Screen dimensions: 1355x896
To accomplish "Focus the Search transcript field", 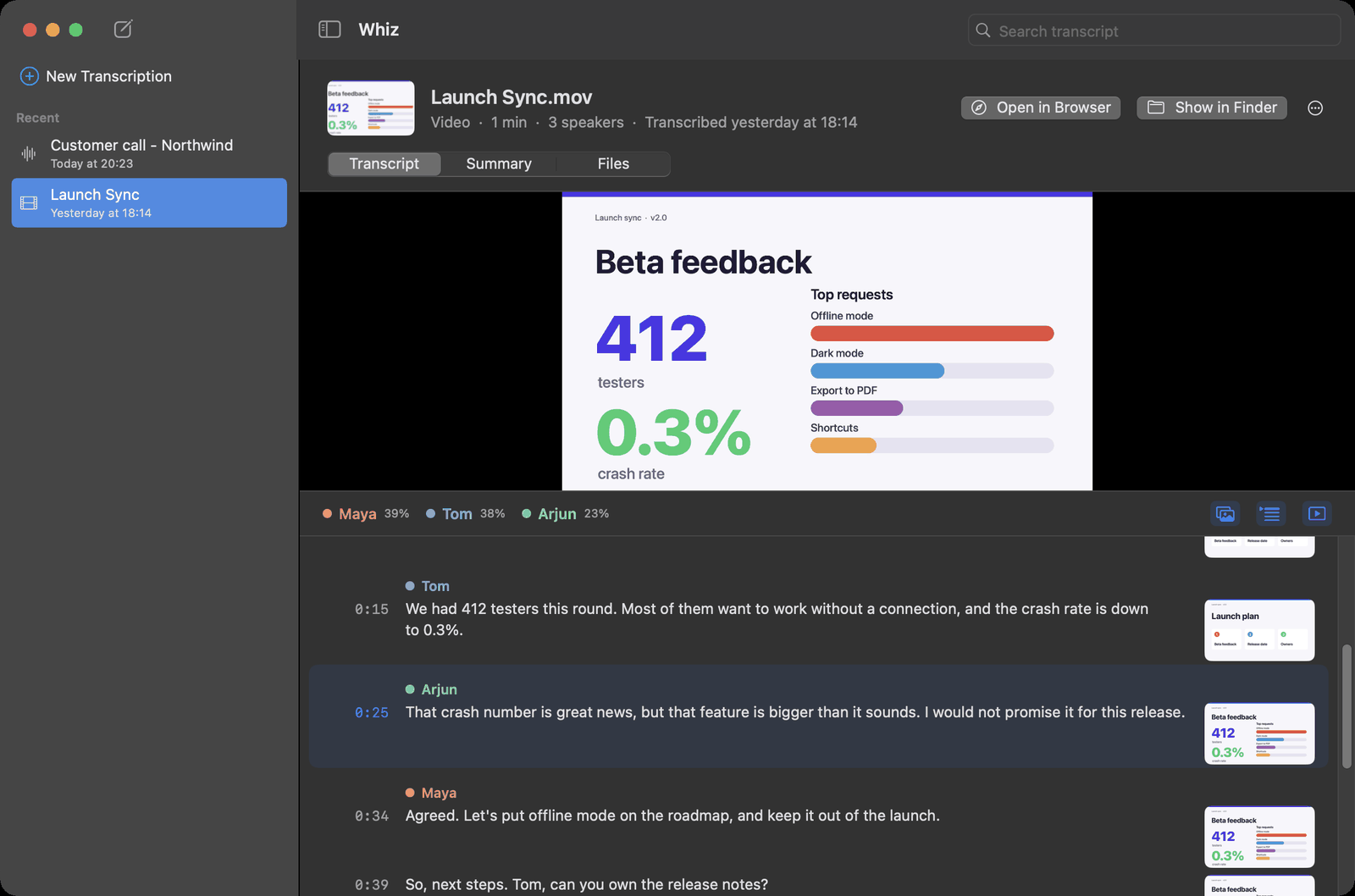I will 1154,31.
